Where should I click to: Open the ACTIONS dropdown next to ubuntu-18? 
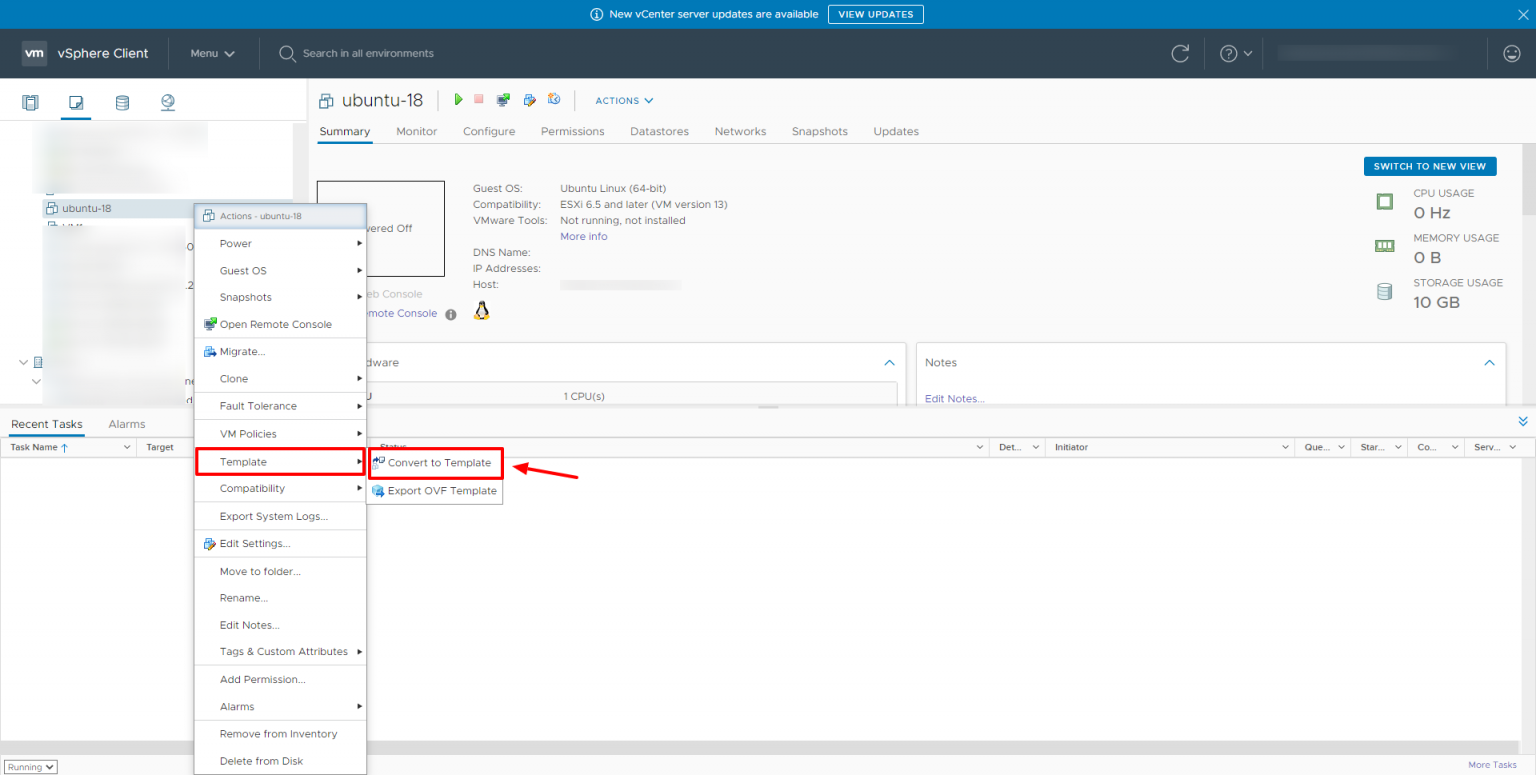coord(624,101)
